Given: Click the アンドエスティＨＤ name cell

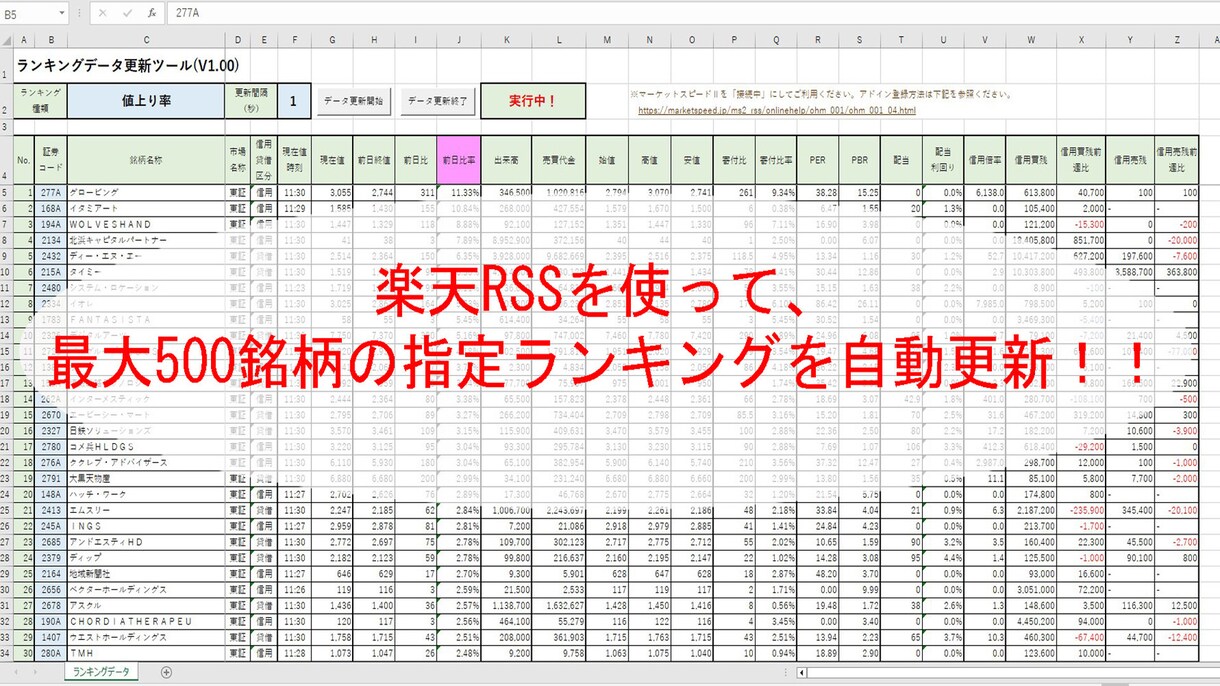Looking at the screenshot, I should coord(146,541).
